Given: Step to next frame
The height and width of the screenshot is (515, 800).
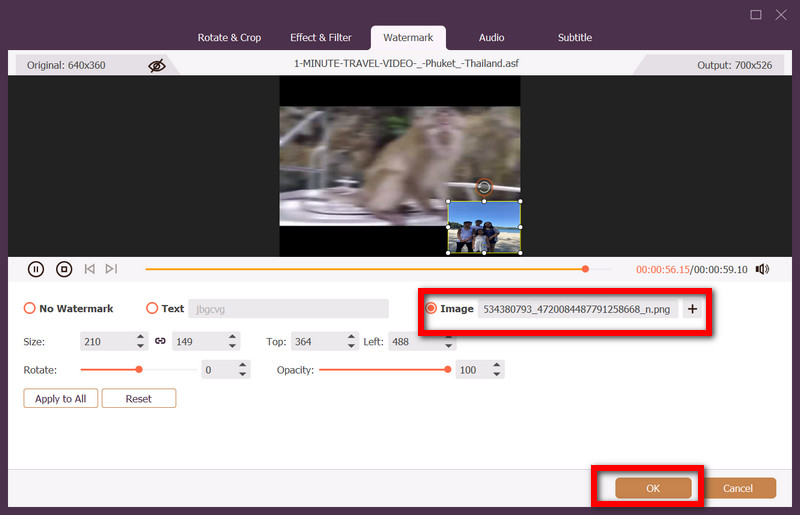Looking at the screenshot, I should click(111, 269).
